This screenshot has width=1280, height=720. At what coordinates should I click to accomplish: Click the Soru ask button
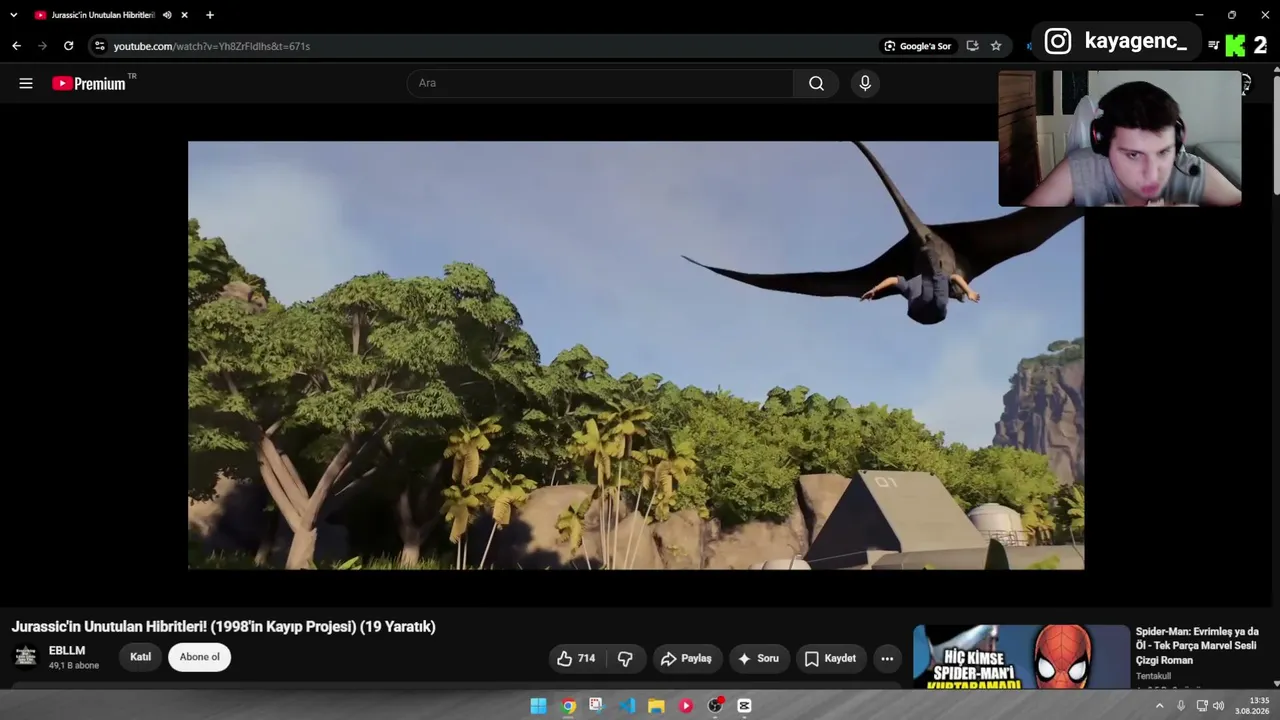[x=758, y=658]
